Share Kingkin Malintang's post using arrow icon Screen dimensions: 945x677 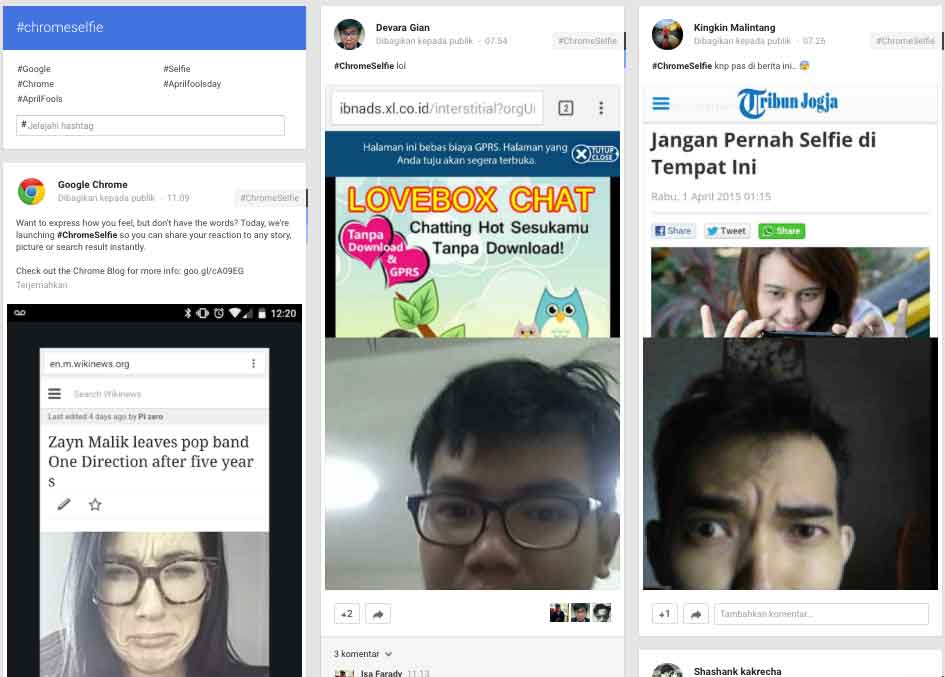[696, 614]
